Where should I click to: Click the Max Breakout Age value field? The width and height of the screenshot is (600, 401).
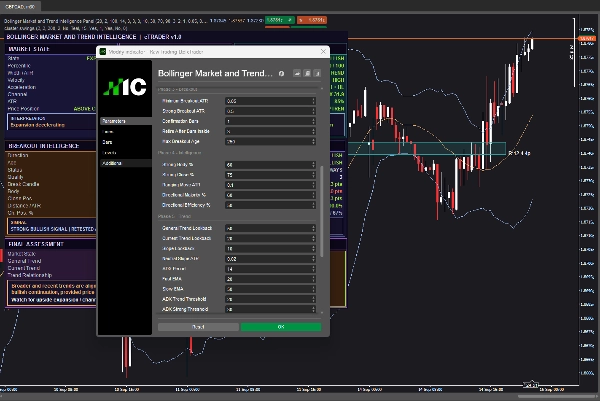[268, 142]
